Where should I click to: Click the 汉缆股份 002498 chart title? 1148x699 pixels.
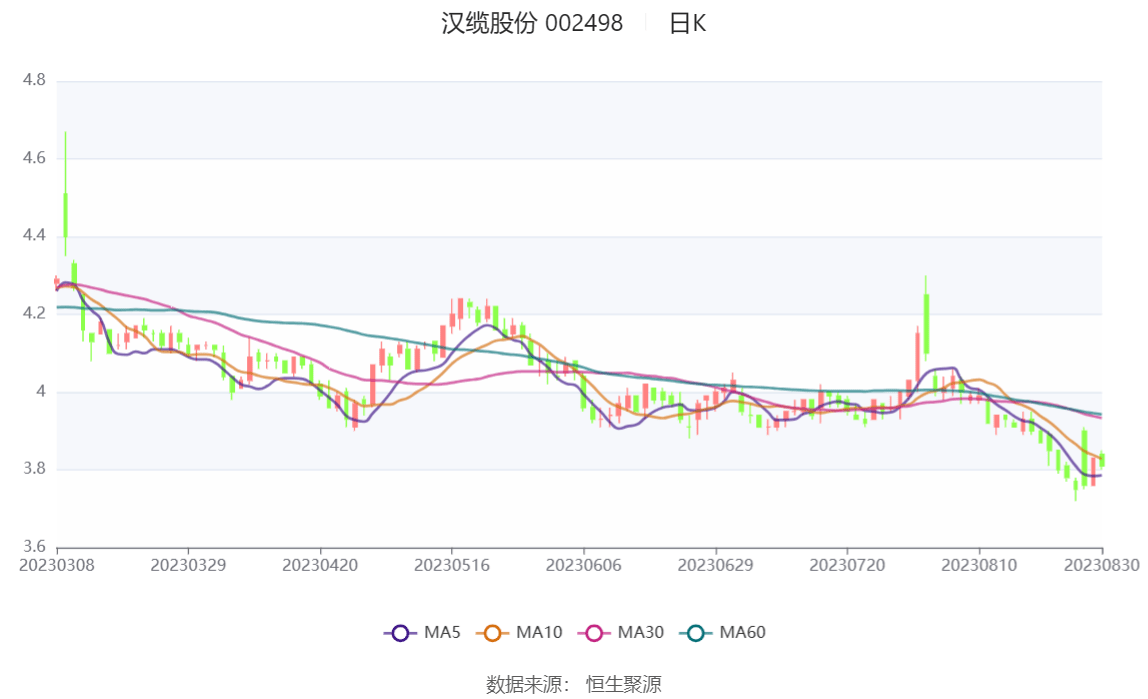[x=532, y=24]
